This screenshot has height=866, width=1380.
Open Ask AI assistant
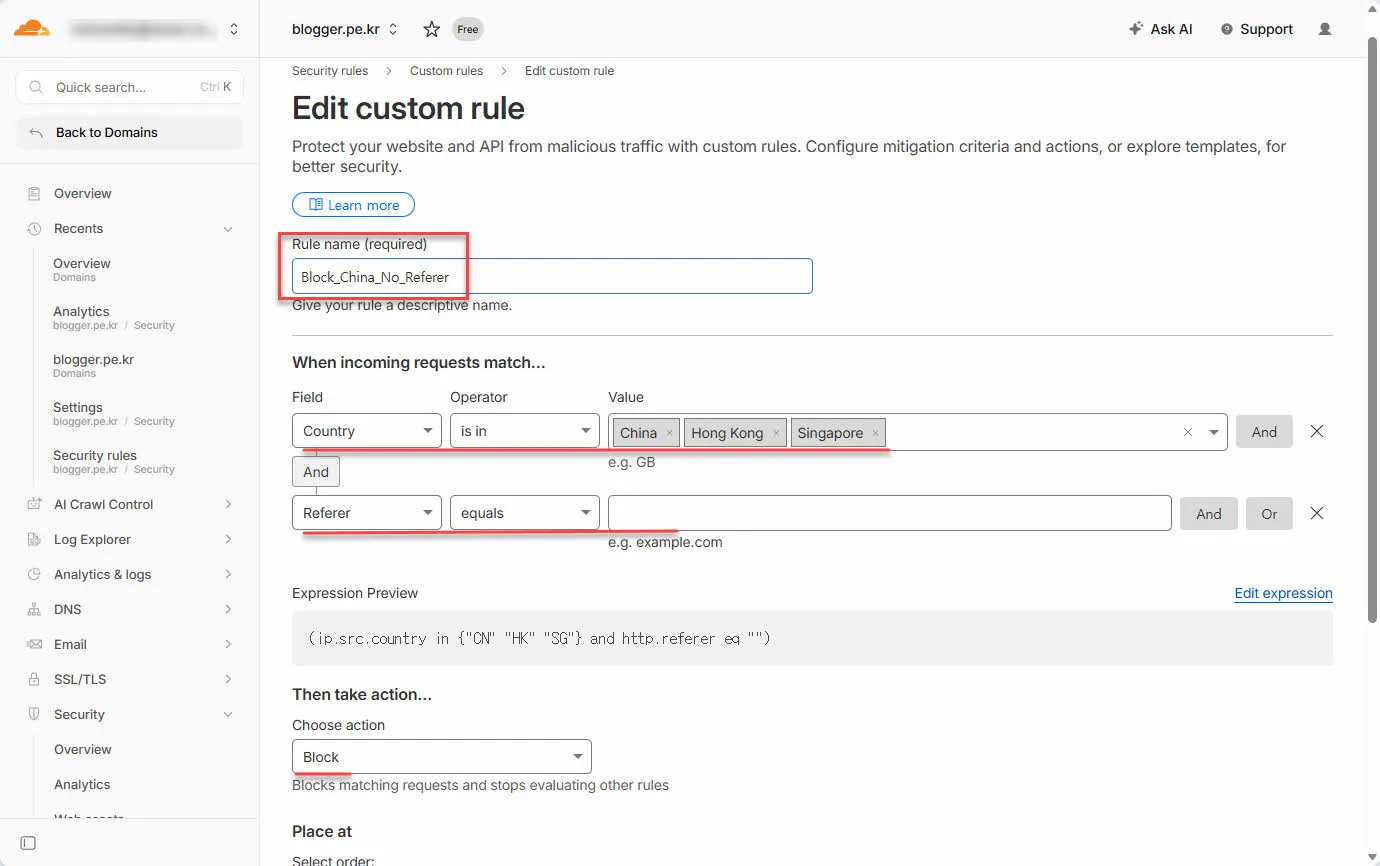1160,29
